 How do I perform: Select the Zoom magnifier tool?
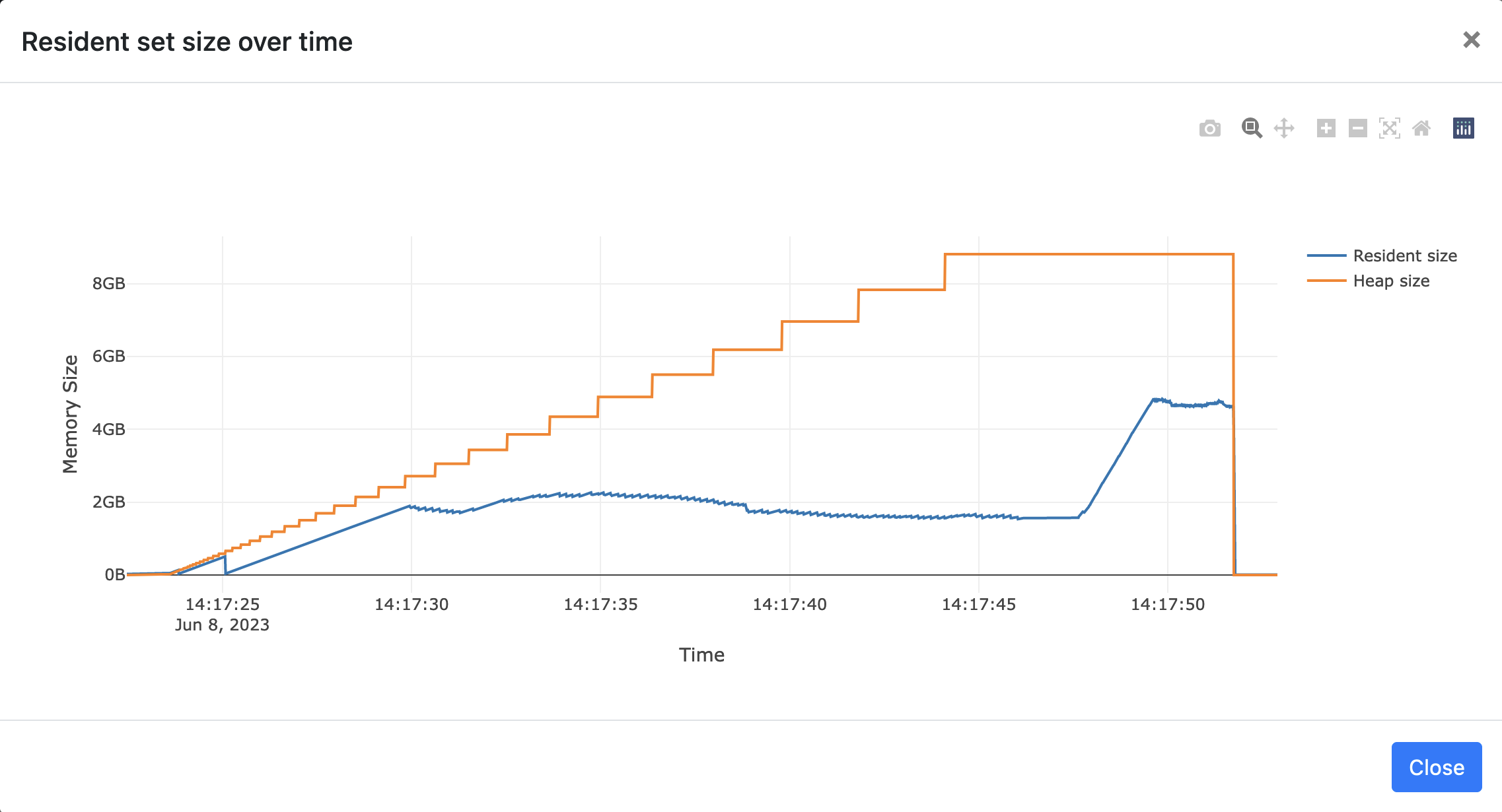1251,128
